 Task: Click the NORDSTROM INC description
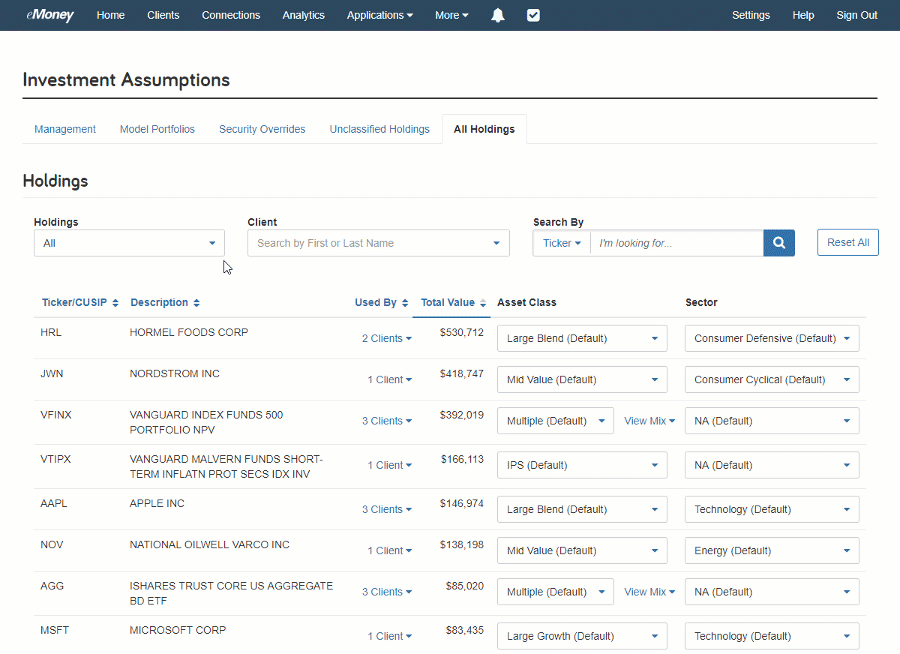tap(174, 374)
